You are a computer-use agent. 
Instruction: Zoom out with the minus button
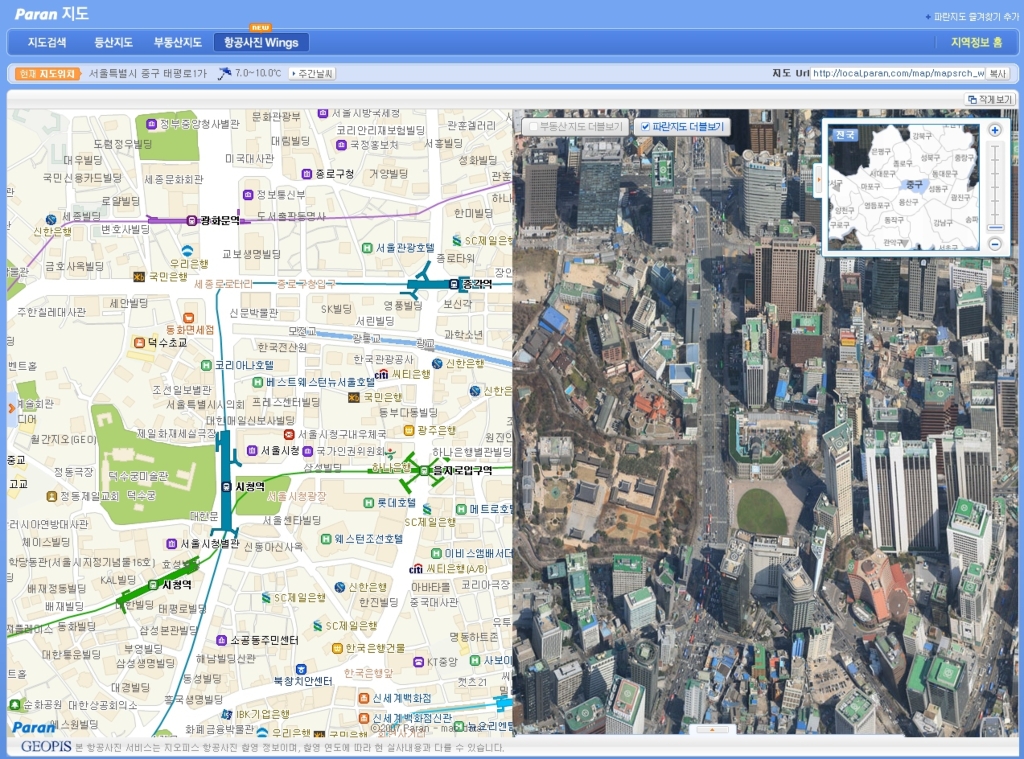995,244
